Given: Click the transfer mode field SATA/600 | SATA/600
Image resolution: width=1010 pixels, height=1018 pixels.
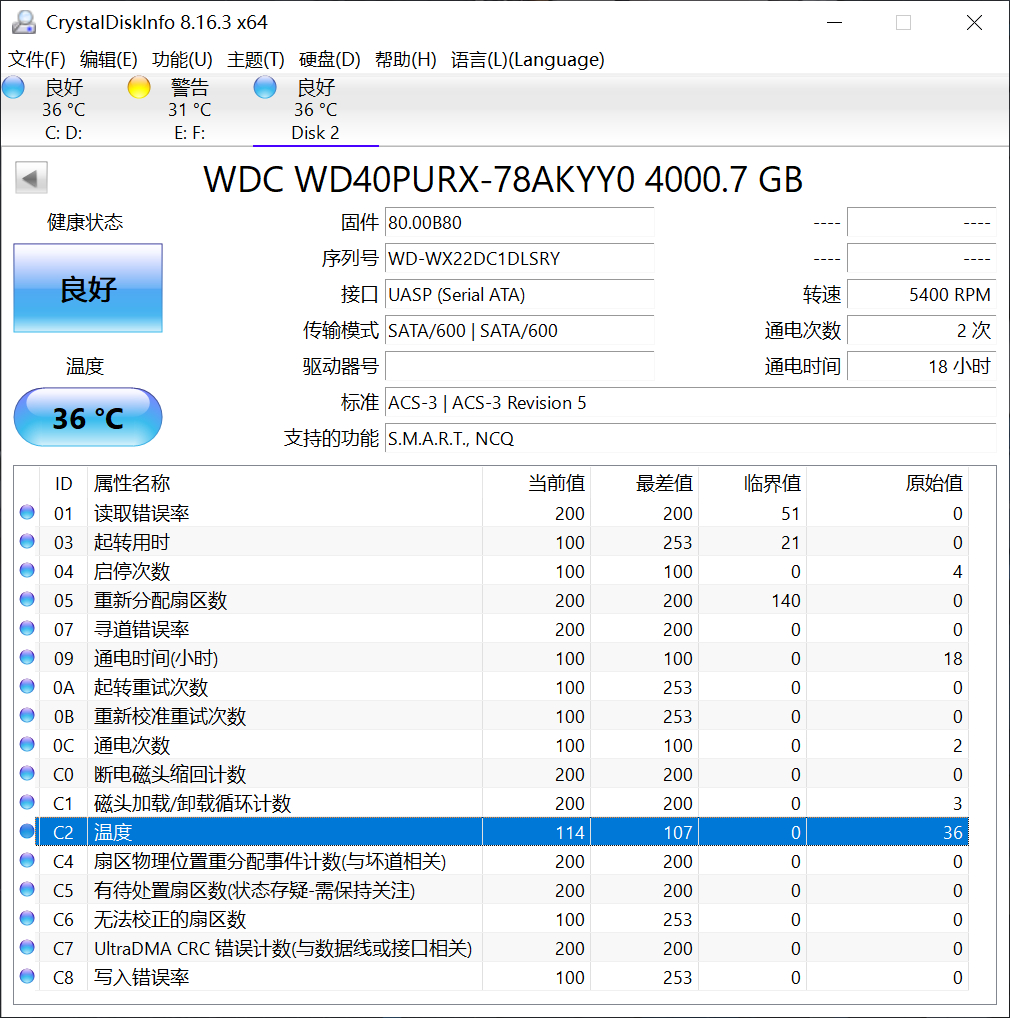Looking at the screenshot, I should pos(519,330).
